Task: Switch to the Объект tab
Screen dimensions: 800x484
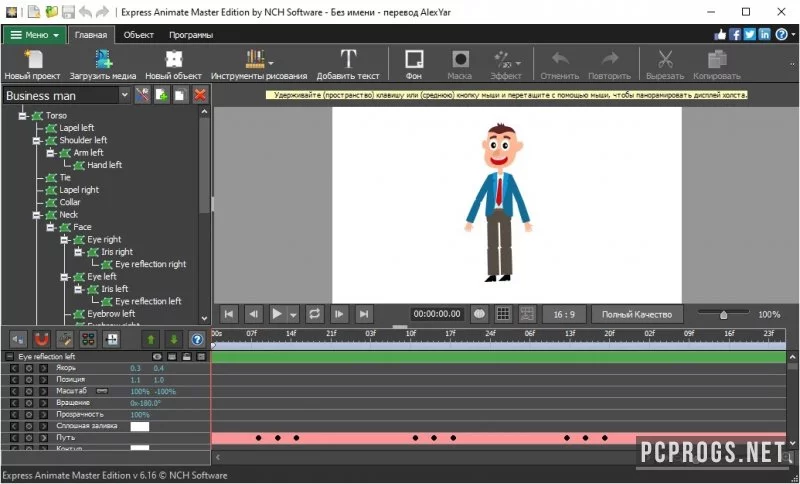Action: click(138, 35)
